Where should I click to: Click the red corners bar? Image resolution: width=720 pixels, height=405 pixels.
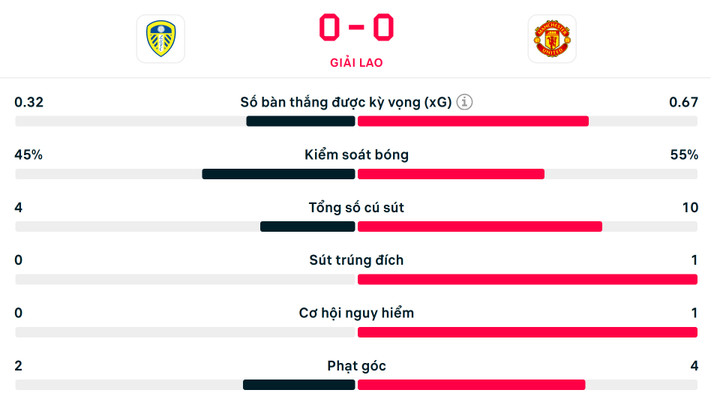[471, 384]
